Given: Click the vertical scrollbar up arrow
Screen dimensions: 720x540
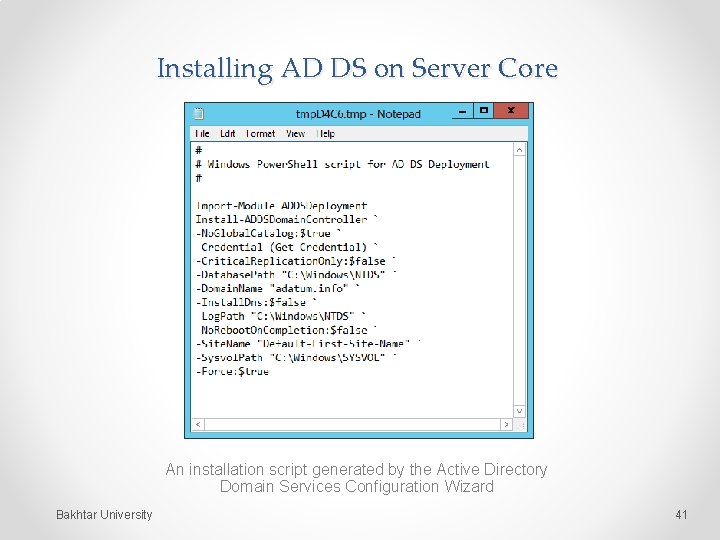Looking at the screenshot, I should click(519, 150).
